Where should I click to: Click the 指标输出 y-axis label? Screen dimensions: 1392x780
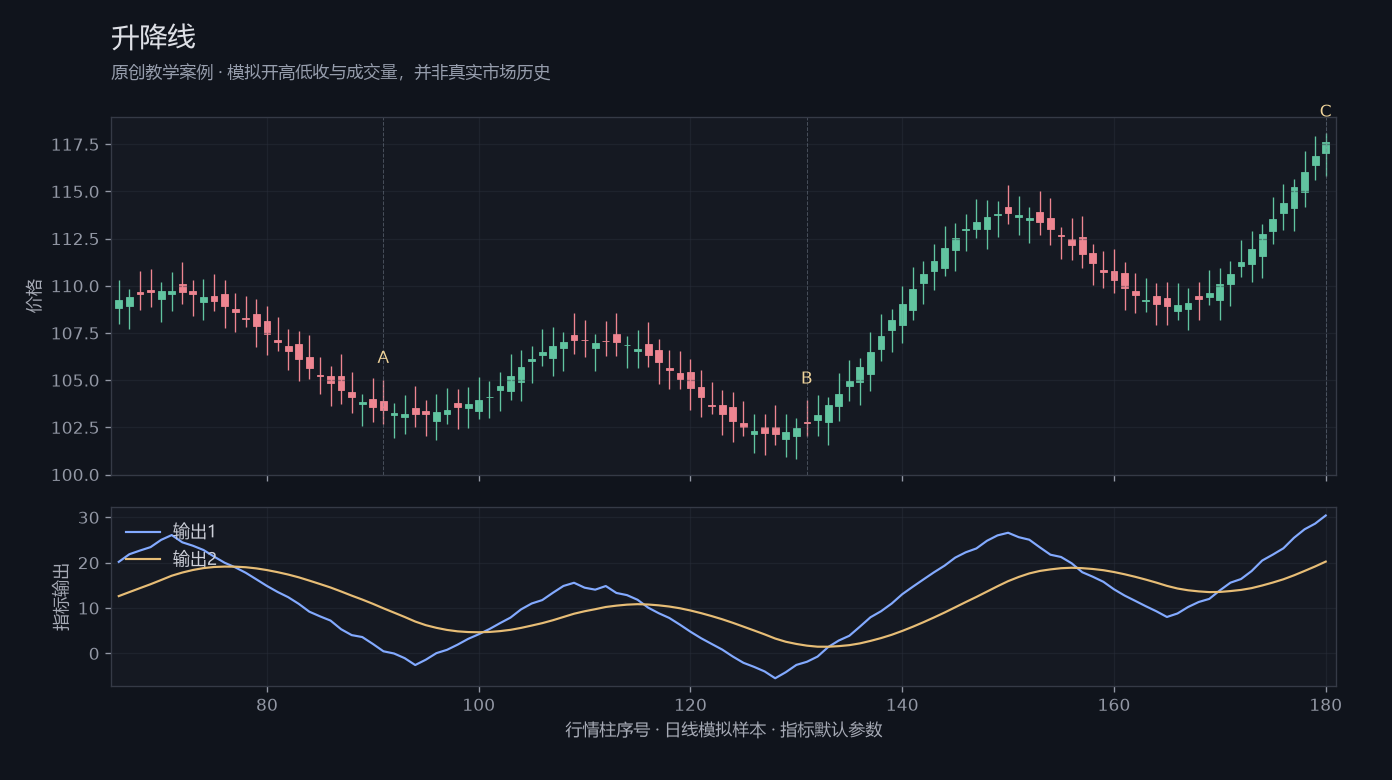(x=61, y=597)
